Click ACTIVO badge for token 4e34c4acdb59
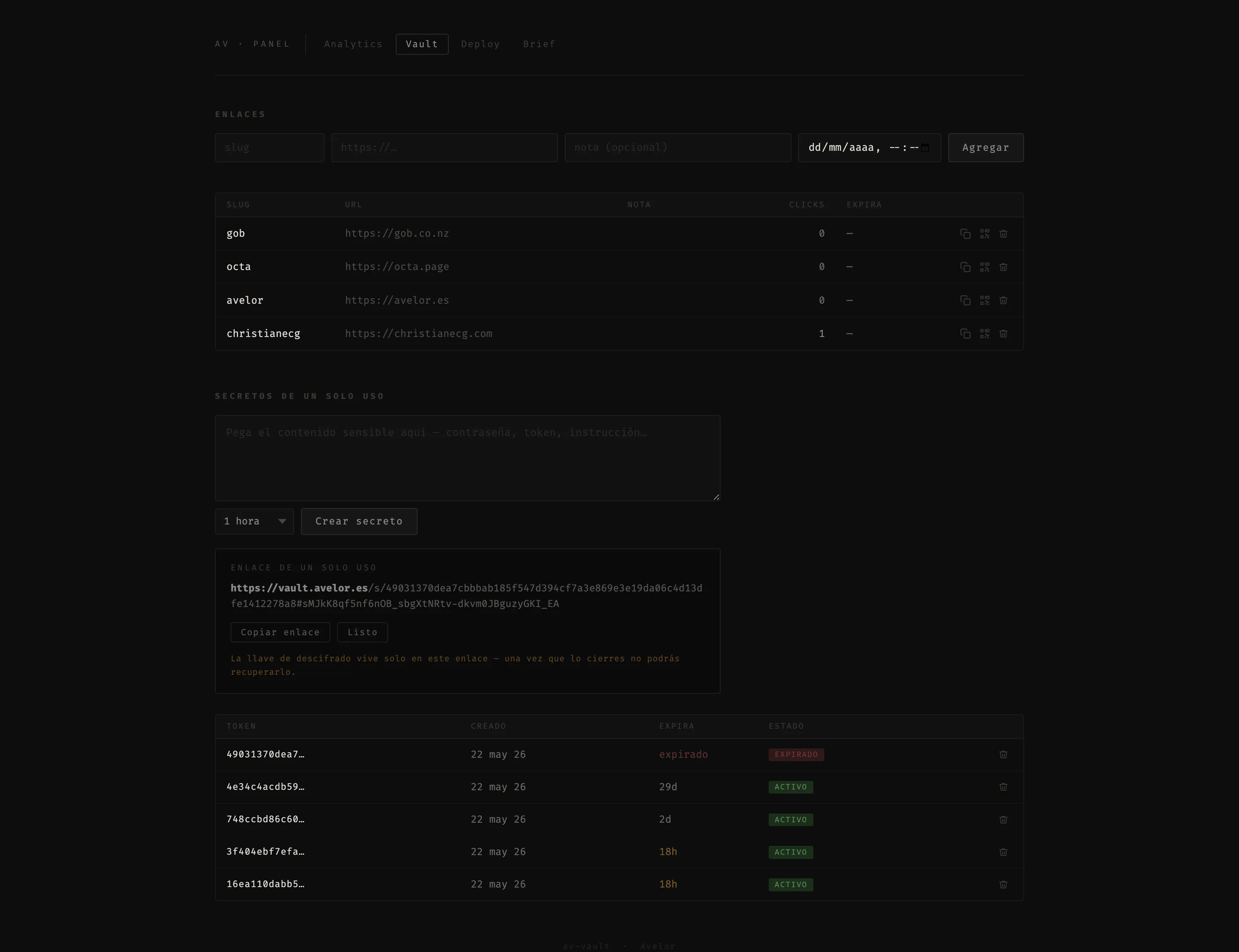This screenshot has width=1239, height=952. 791,786
